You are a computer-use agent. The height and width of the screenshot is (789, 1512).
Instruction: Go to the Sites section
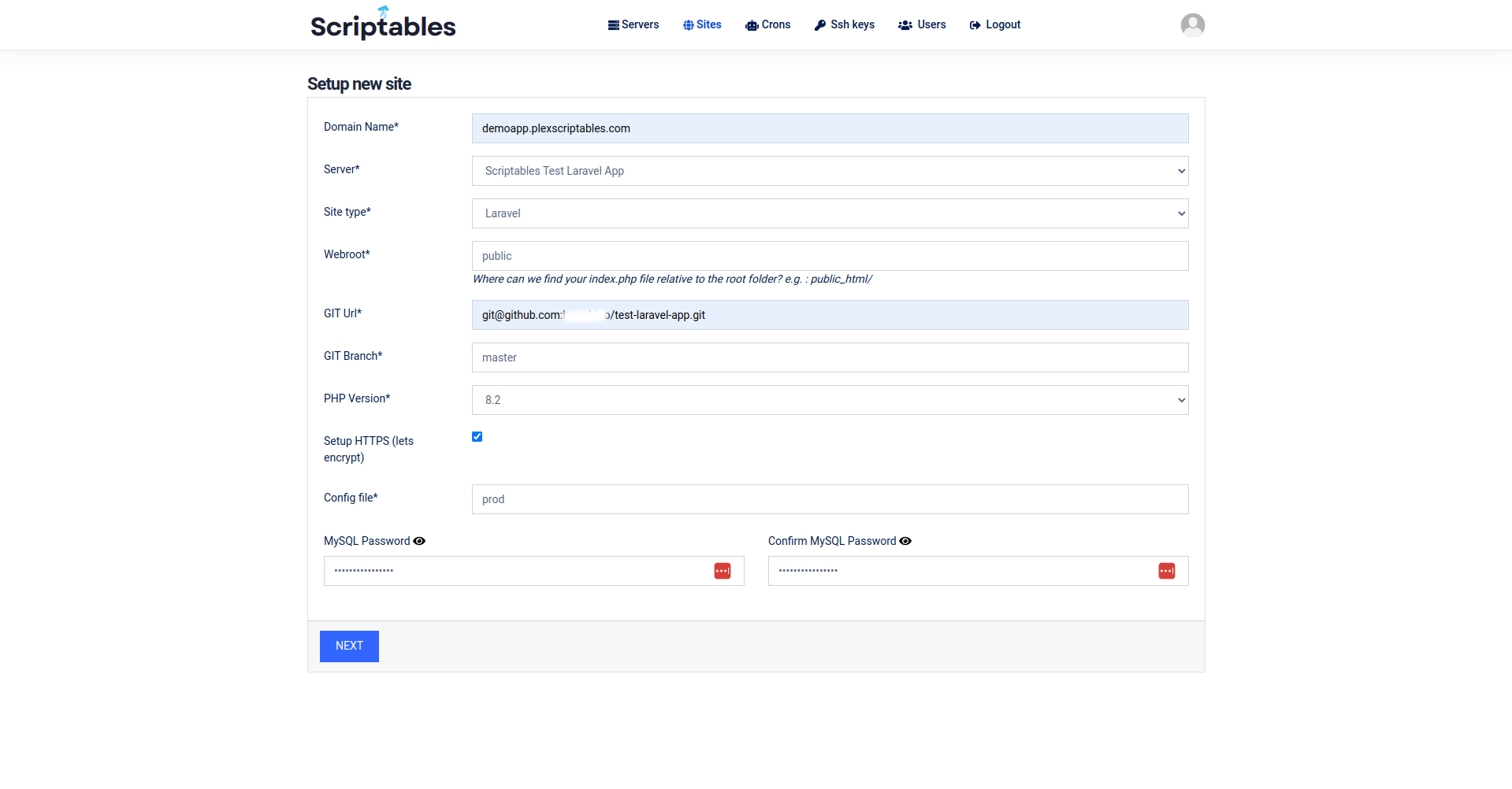point(701,25)
